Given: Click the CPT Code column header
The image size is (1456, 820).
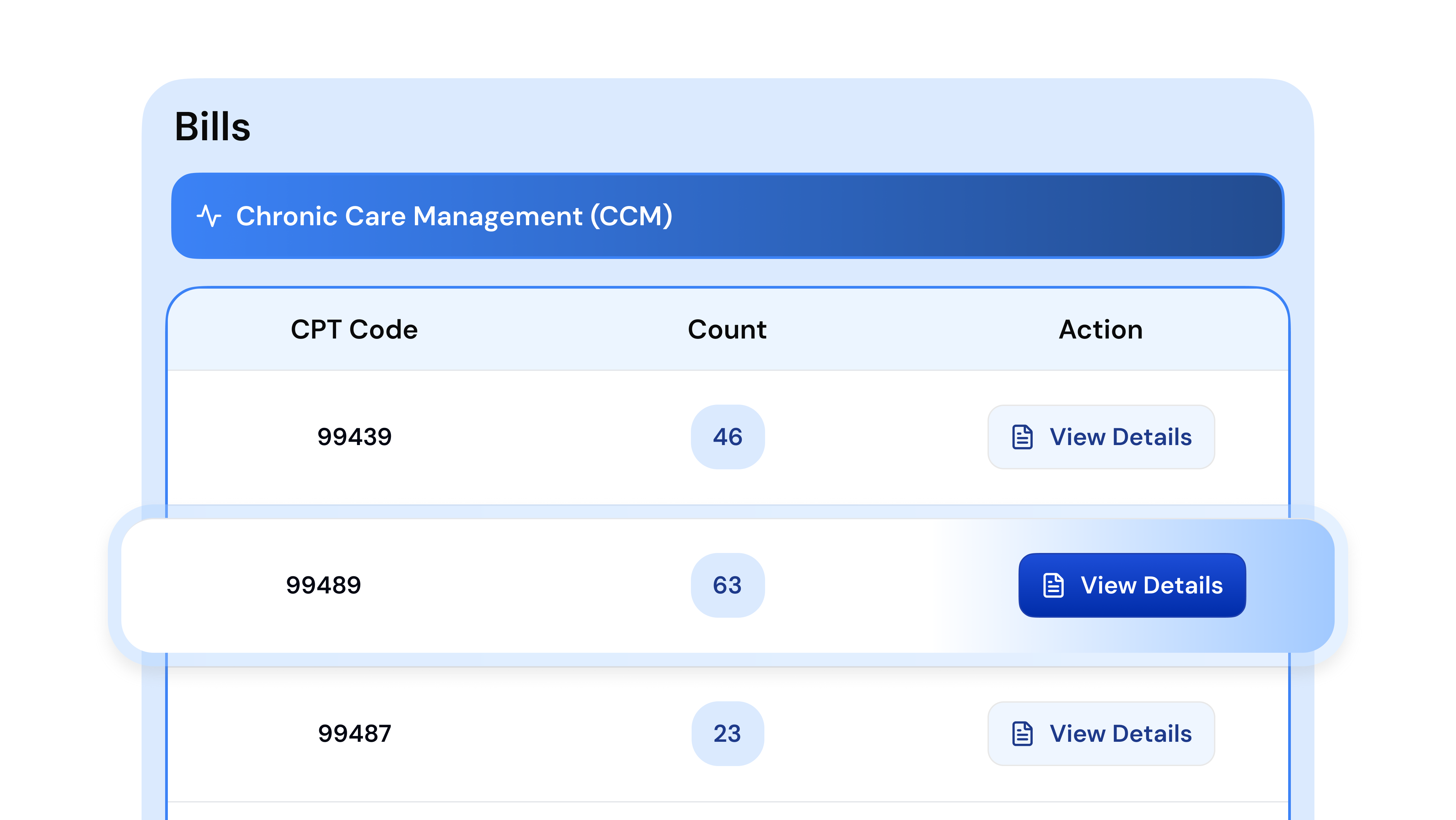Looking at the screenshot, I should pos(354,330).
